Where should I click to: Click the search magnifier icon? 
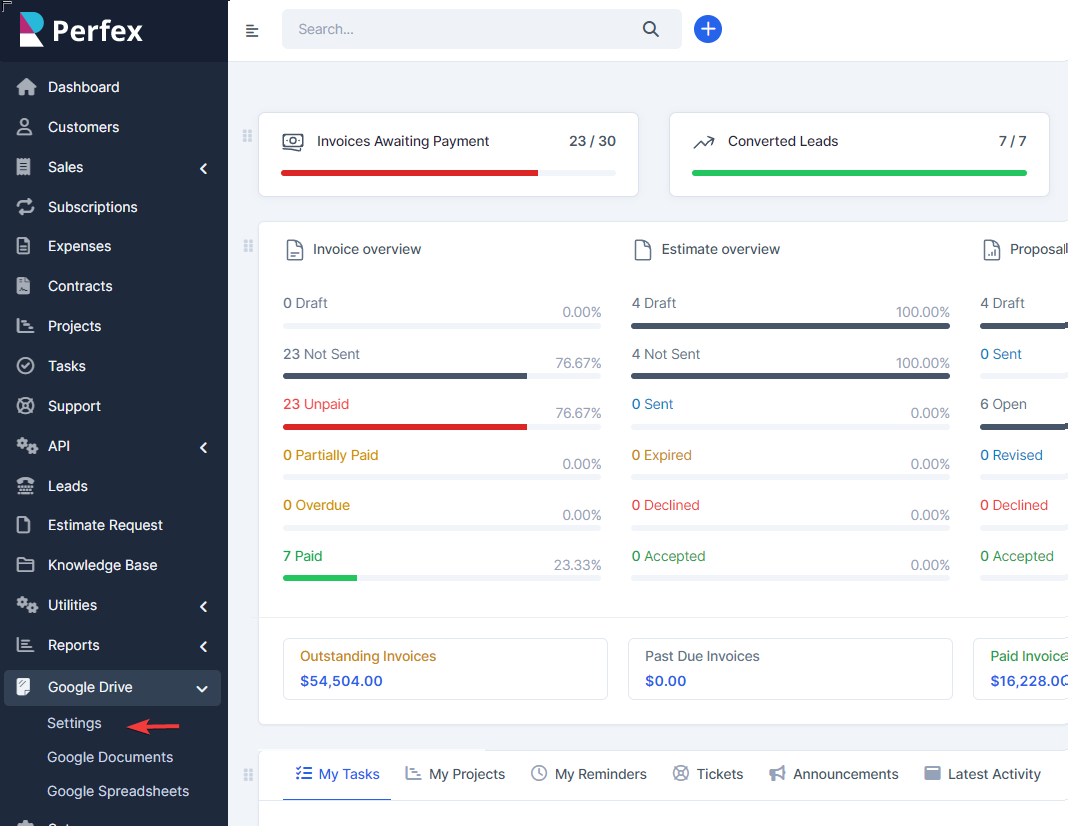[x=651, y=29]
